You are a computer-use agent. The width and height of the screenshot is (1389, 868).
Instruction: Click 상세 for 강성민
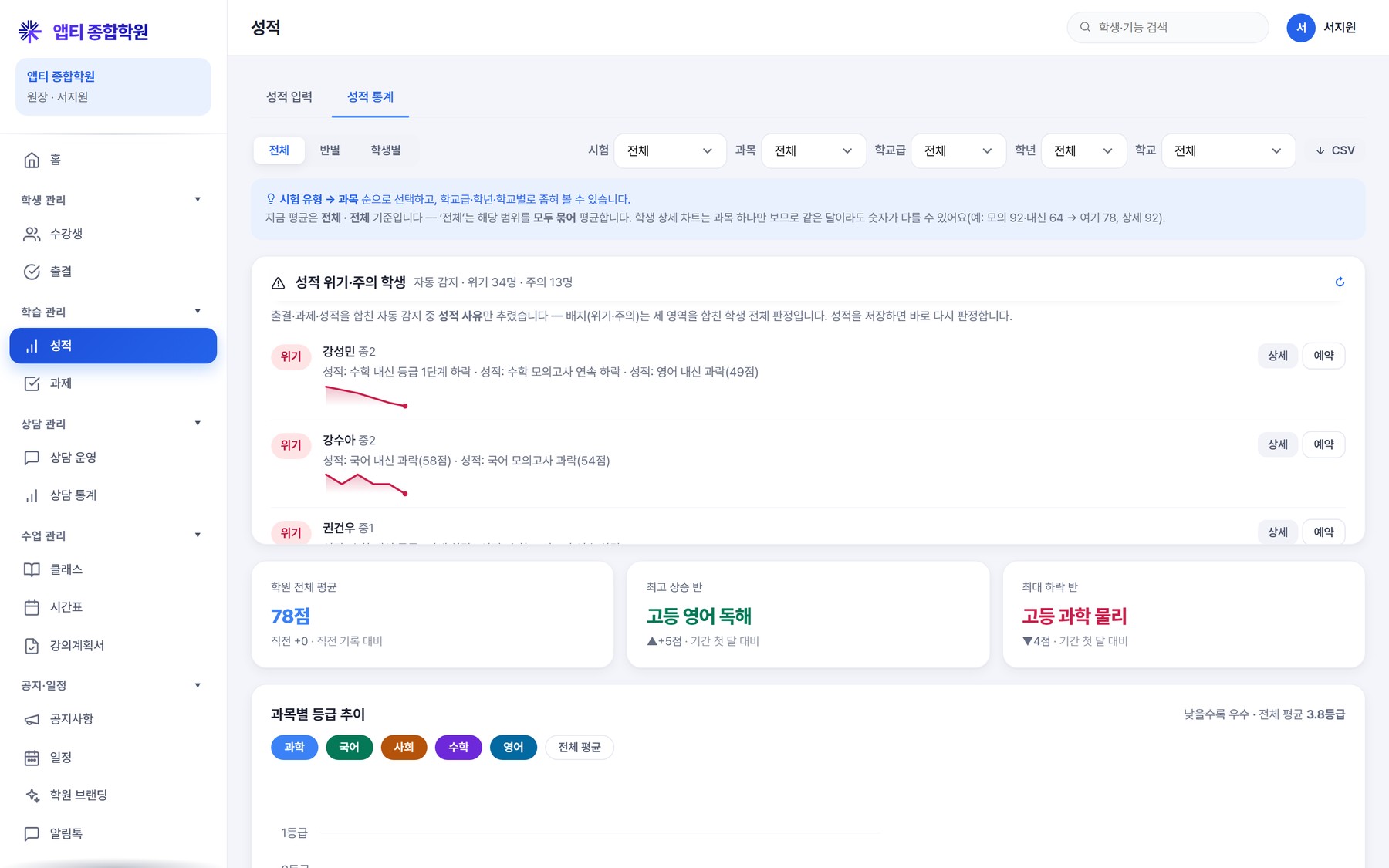click(x=1278, y=356)
